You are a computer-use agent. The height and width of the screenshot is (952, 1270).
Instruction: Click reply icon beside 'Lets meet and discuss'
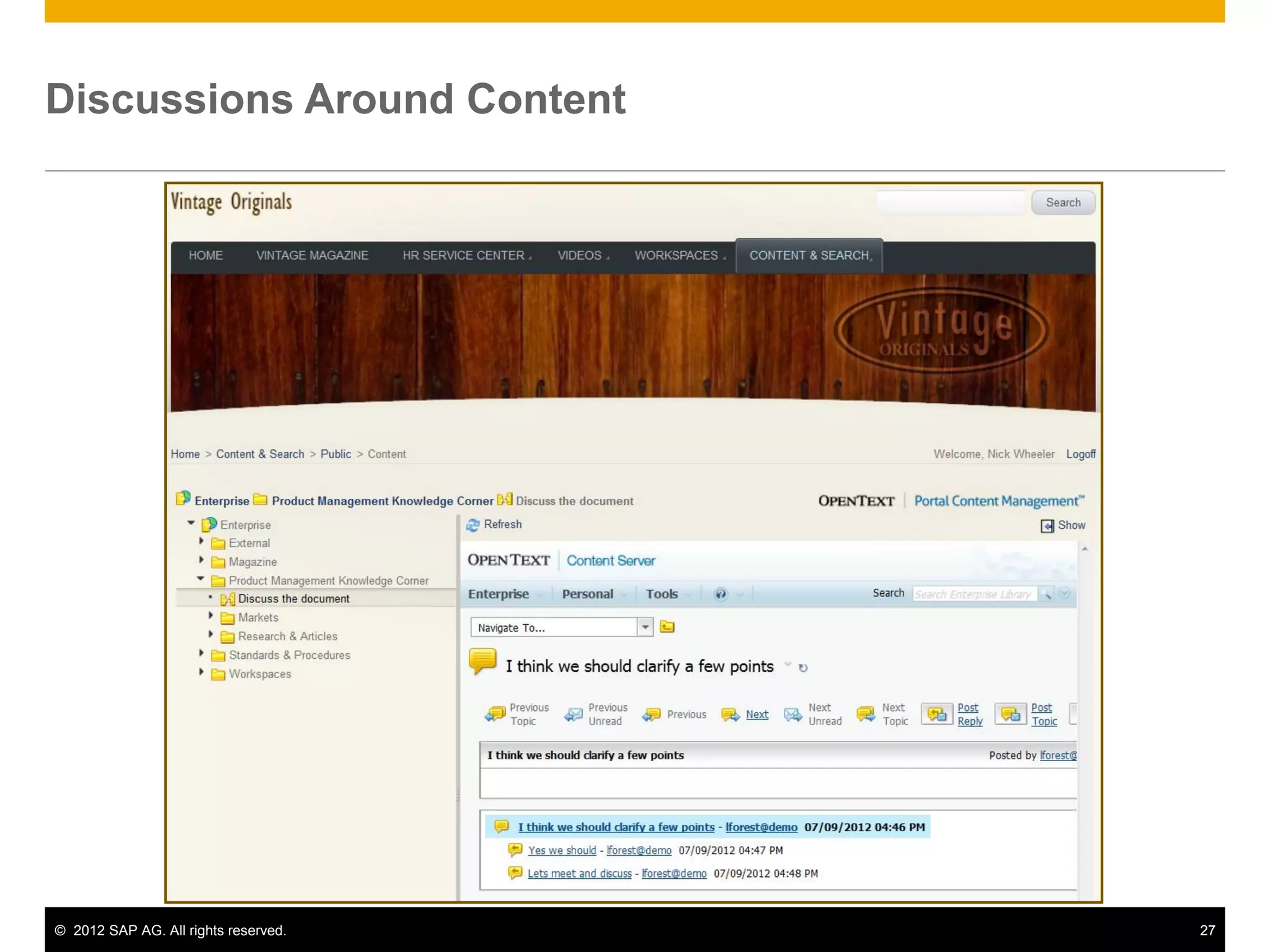(x=515, y=873)
